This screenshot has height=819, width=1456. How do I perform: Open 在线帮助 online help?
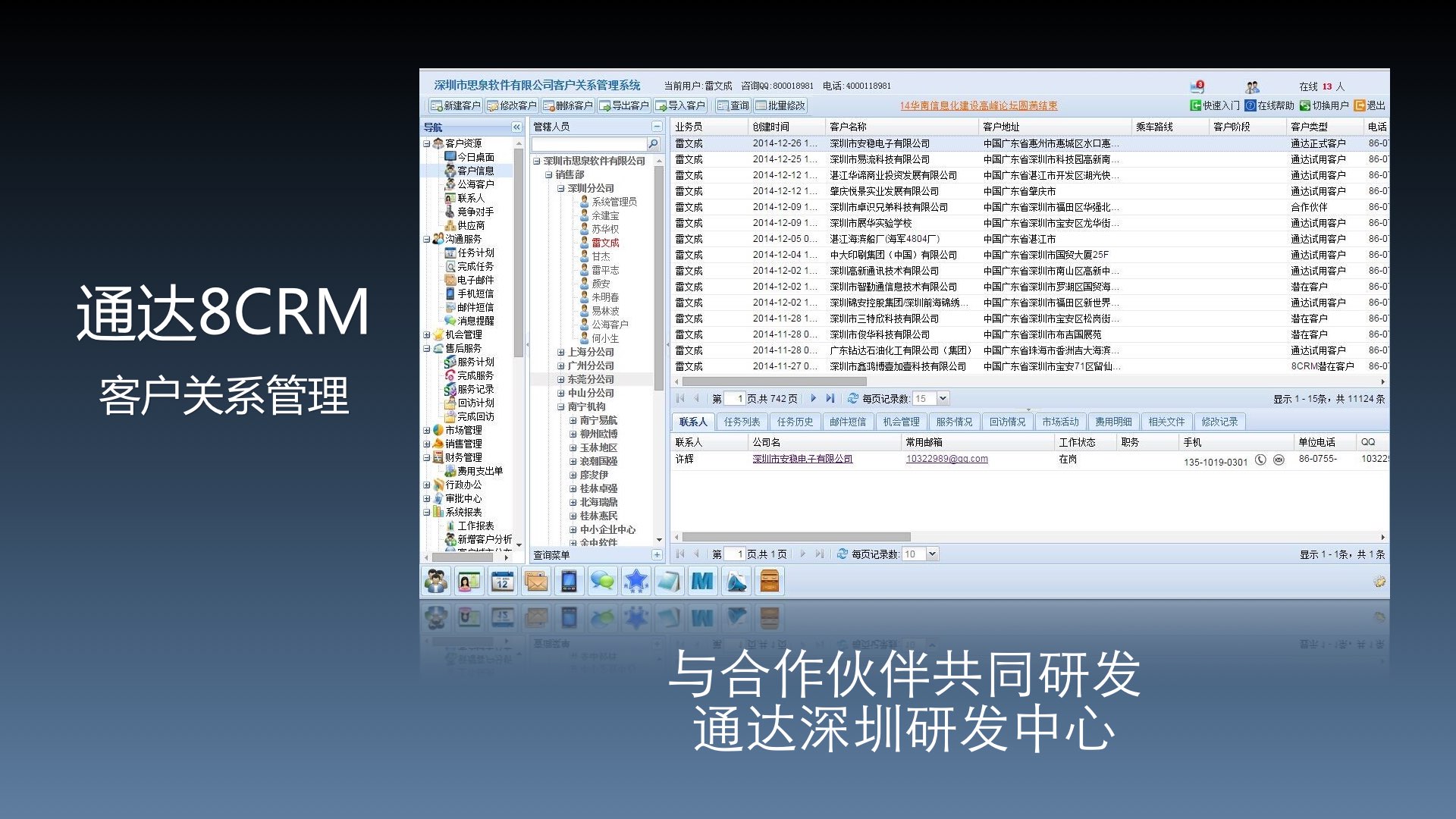point(1269,105)
